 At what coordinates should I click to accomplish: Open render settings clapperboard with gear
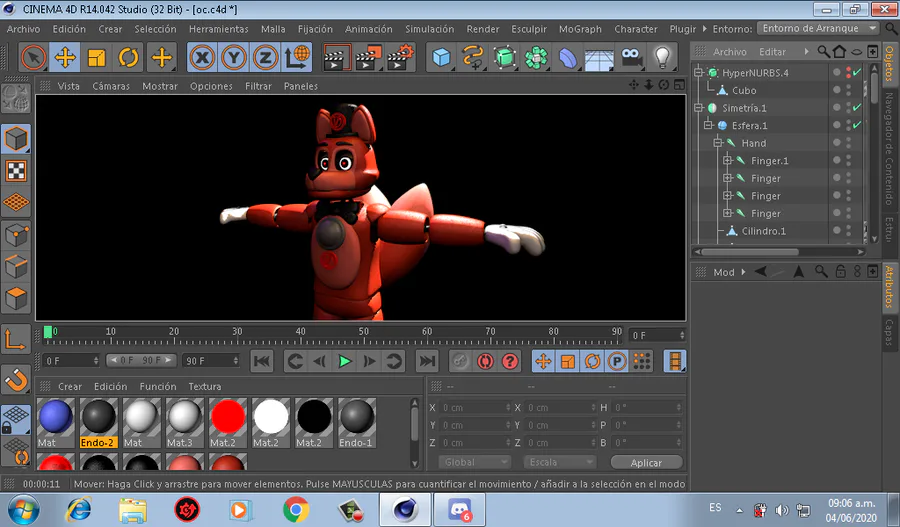point(400,57)
